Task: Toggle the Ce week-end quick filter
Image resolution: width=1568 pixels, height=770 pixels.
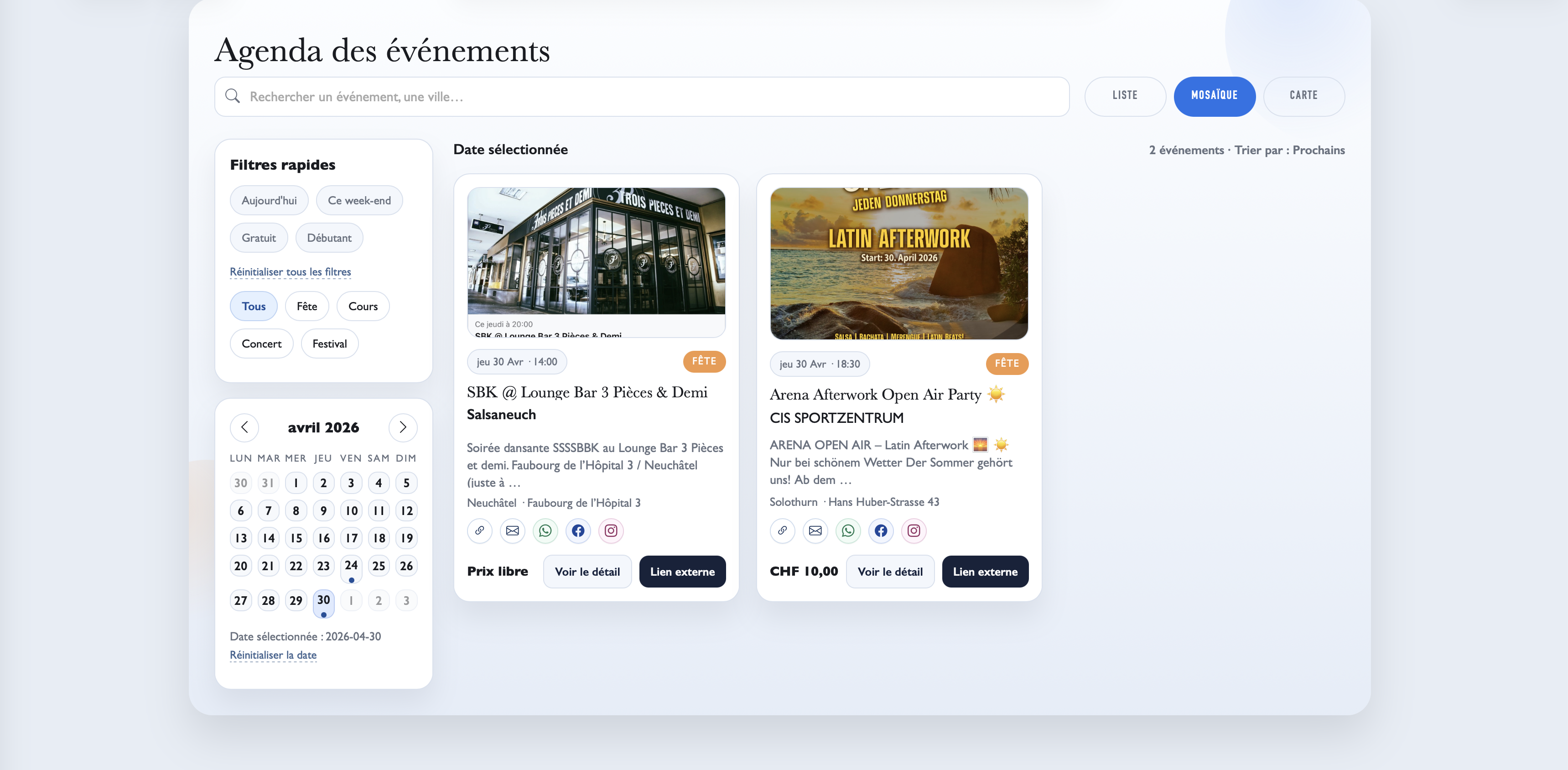Action: (359, 200)
